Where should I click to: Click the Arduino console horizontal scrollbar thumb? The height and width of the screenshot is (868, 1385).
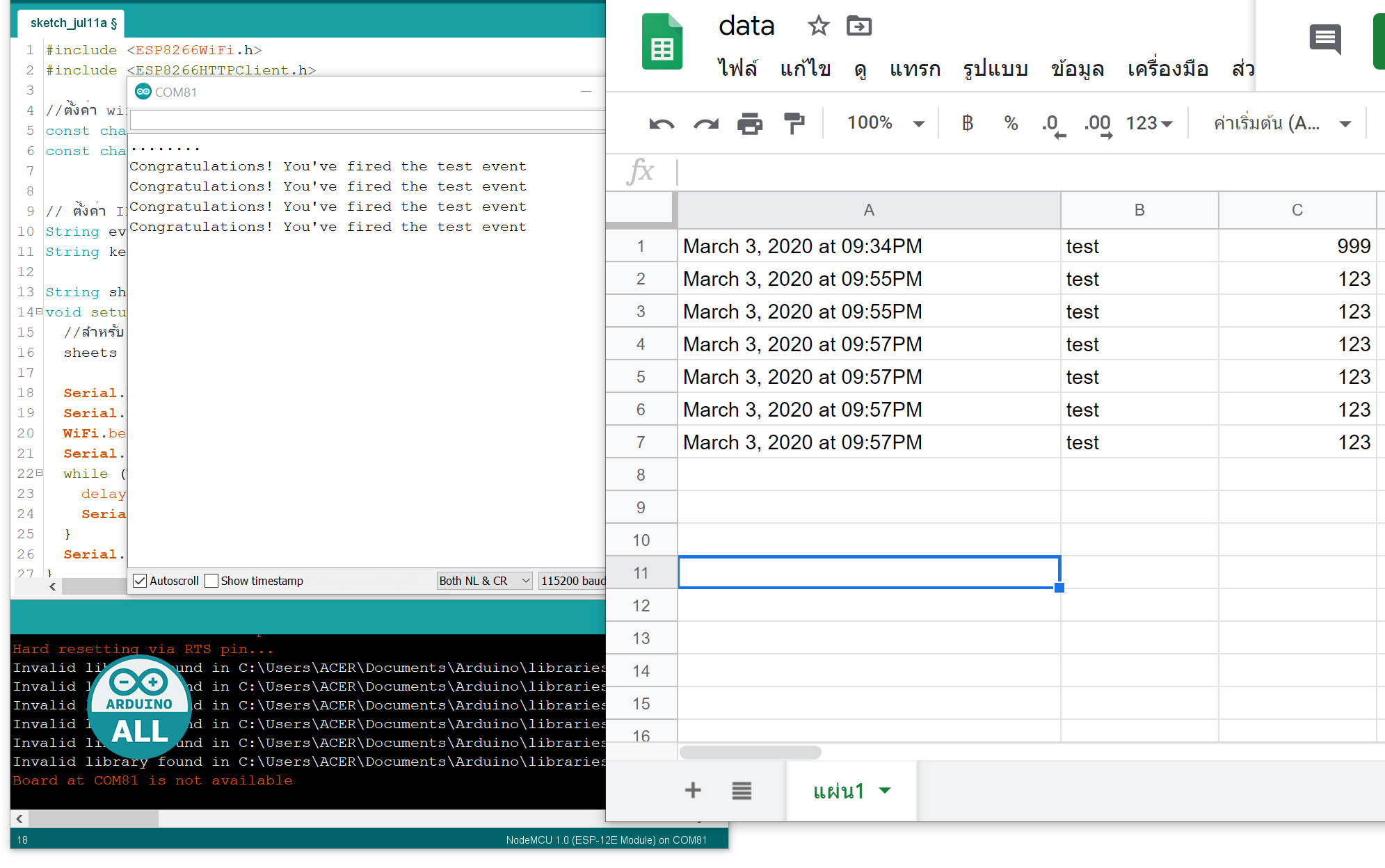coord(93,819)
